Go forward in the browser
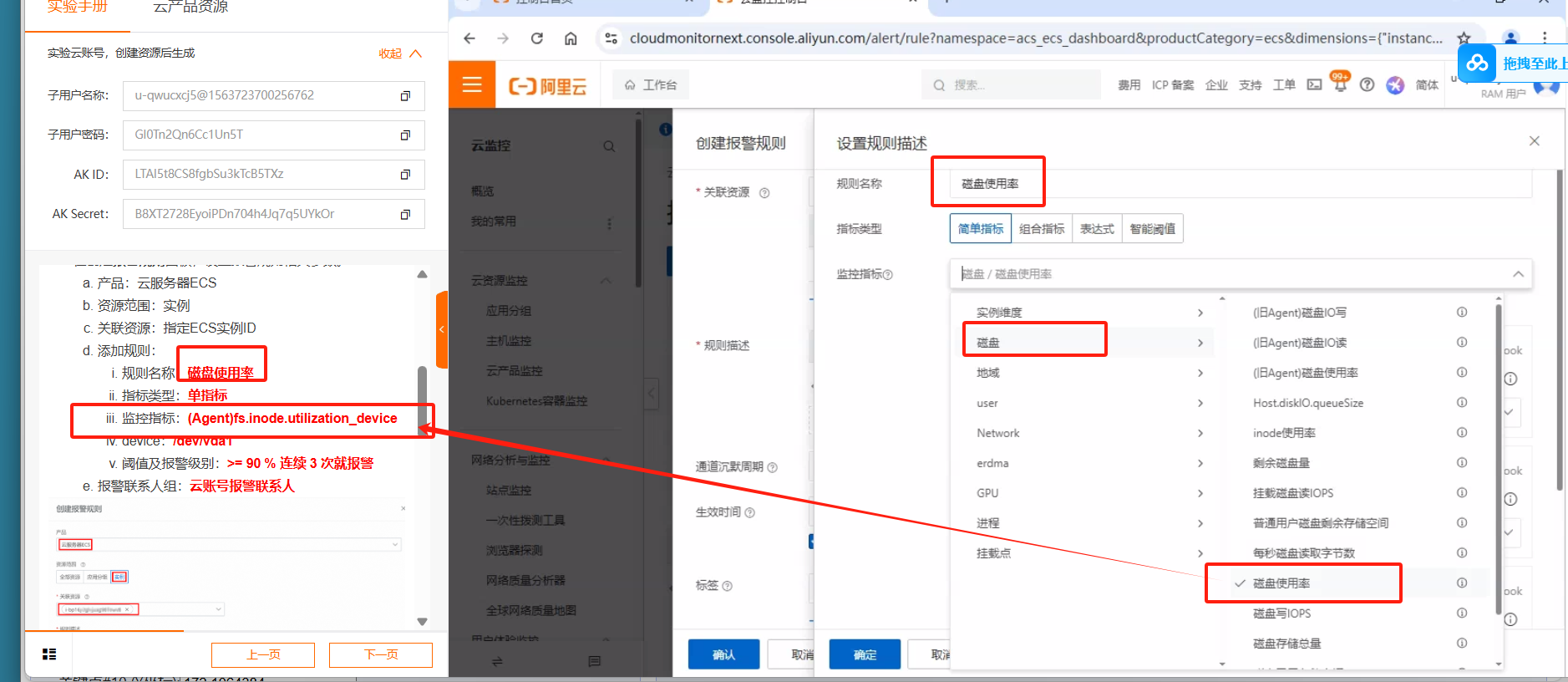Image resolution: width=1568 pixels, height=682 pixels. (x=503, y=38)
